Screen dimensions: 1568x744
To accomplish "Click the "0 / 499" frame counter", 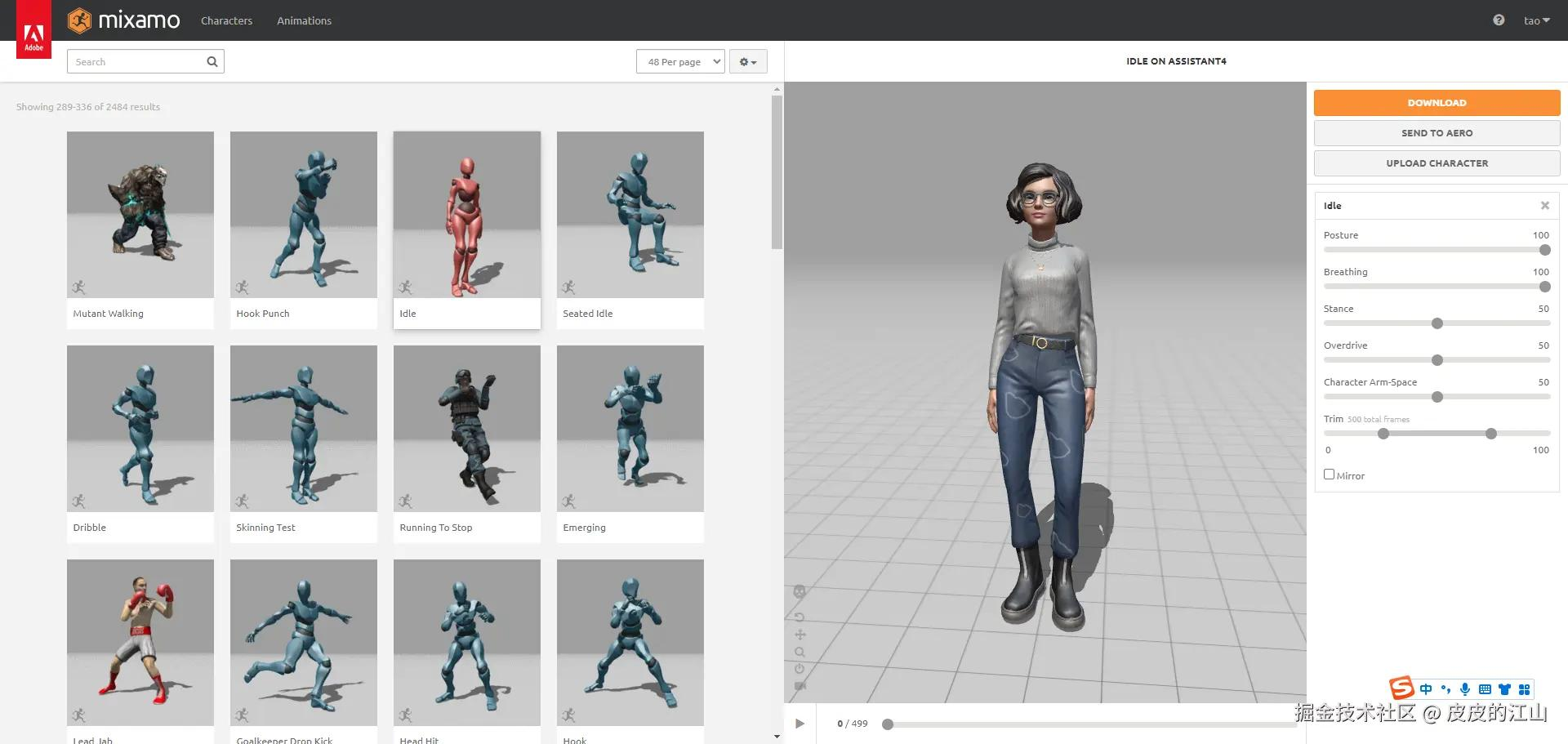I will [852, 724].
